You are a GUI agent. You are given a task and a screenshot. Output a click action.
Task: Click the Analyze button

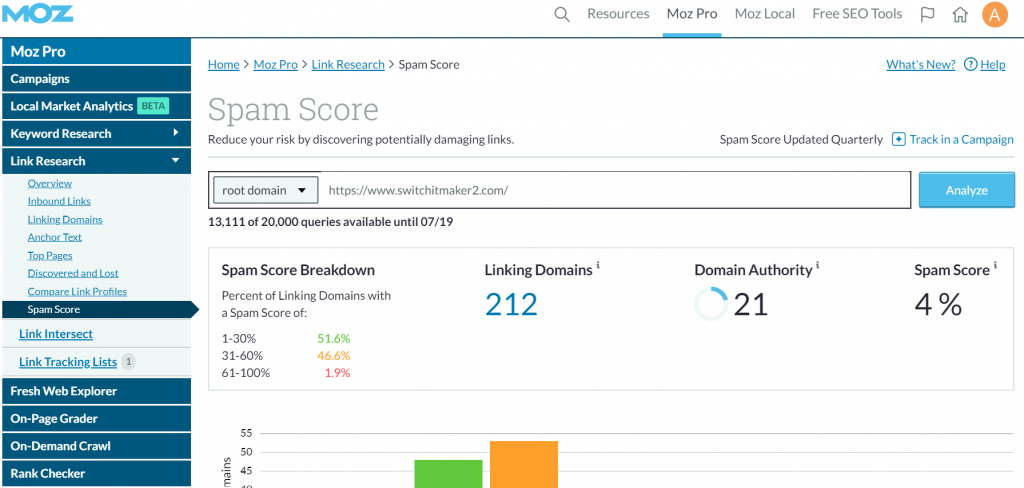(967, 190)
